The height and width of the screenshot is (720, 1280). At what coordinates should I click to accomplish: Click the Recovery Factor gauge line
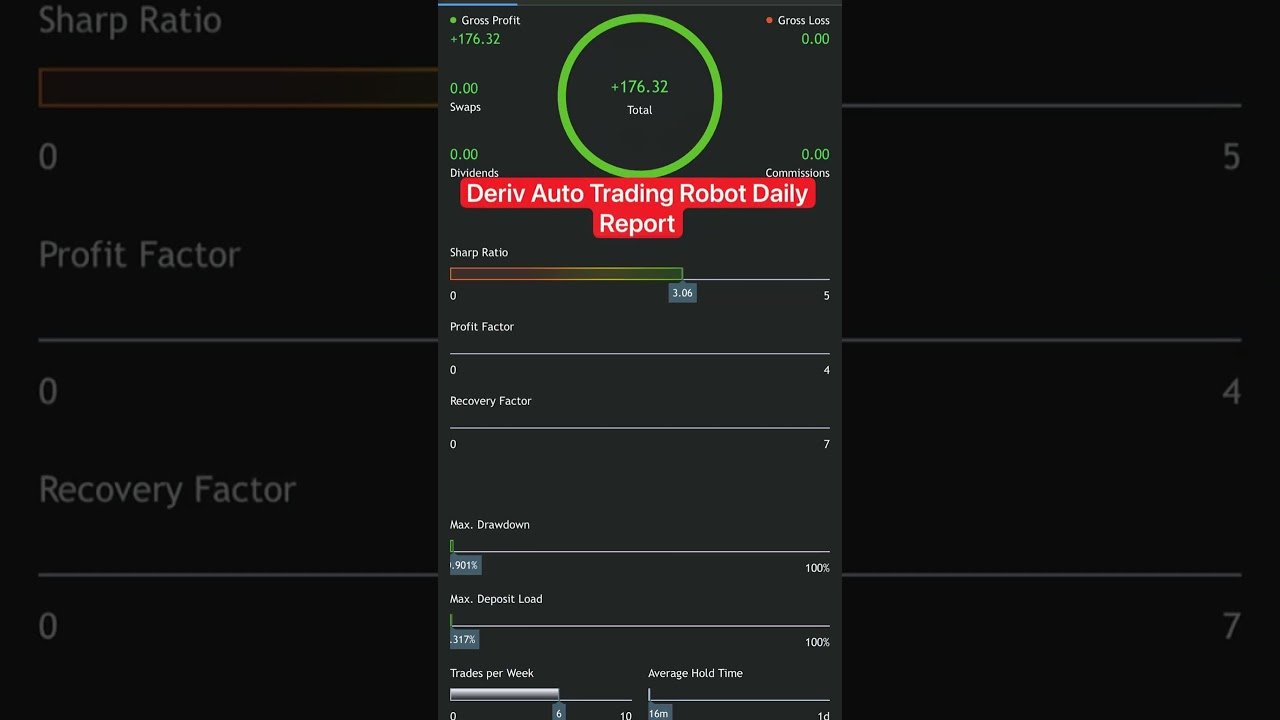pyautogui.click(x=639, y=427)
